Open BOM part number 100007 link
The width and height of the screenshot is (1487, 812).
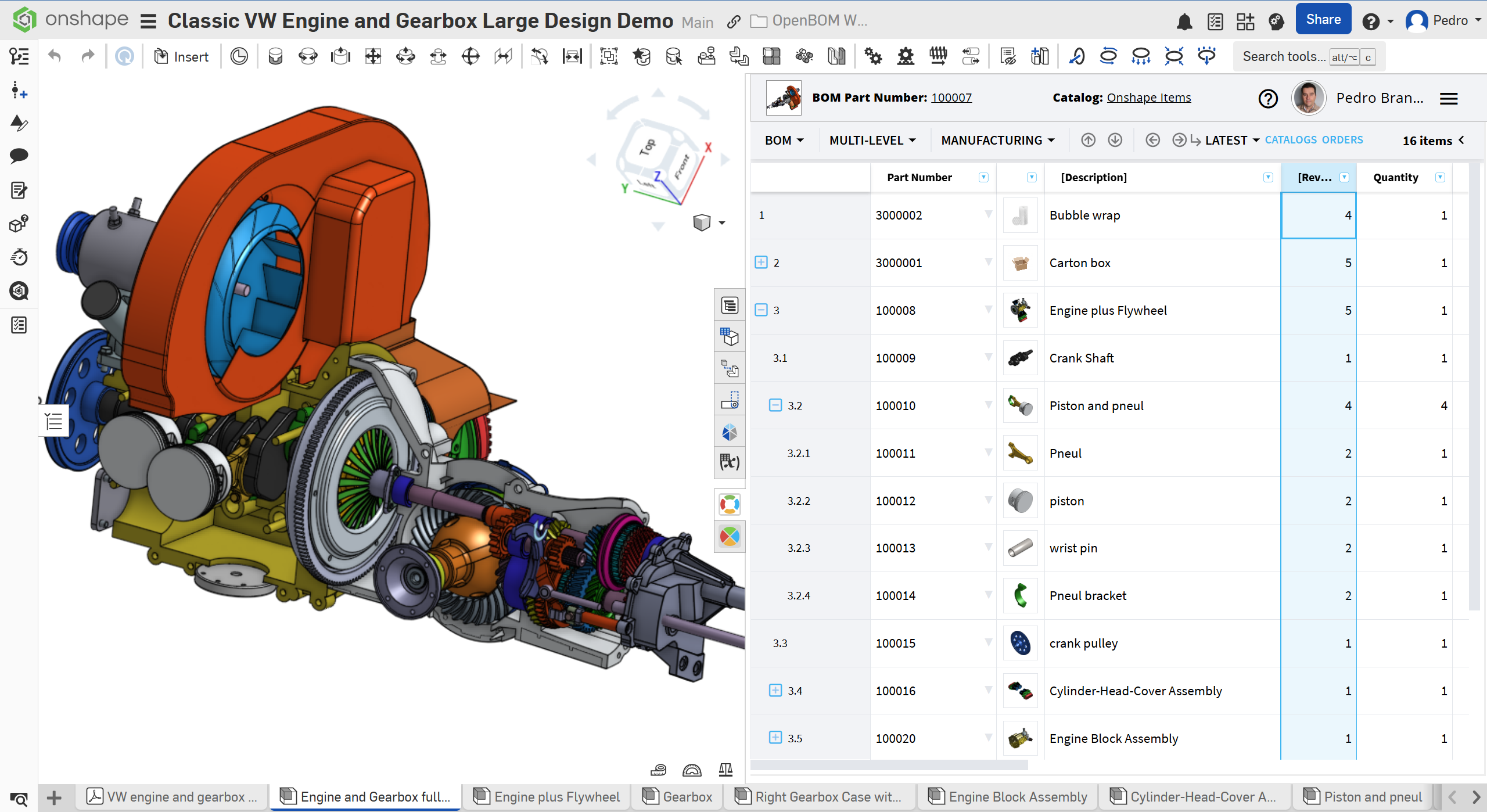tap(951, 98)
